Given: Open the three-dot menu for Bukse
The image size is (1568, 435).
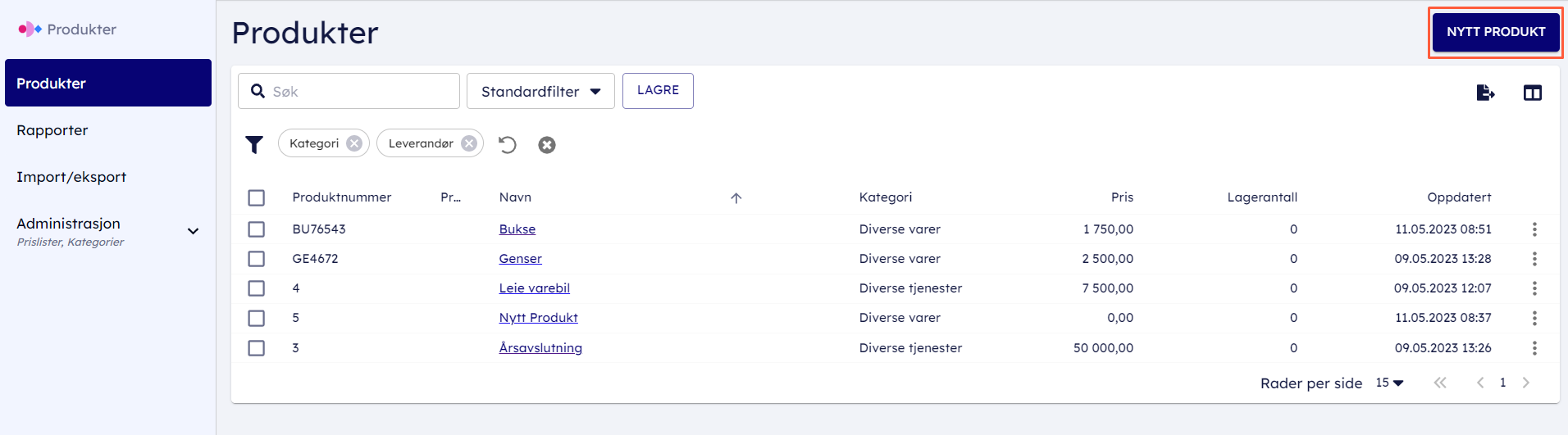Looking at the screenshot, I should pos(1534,229).
